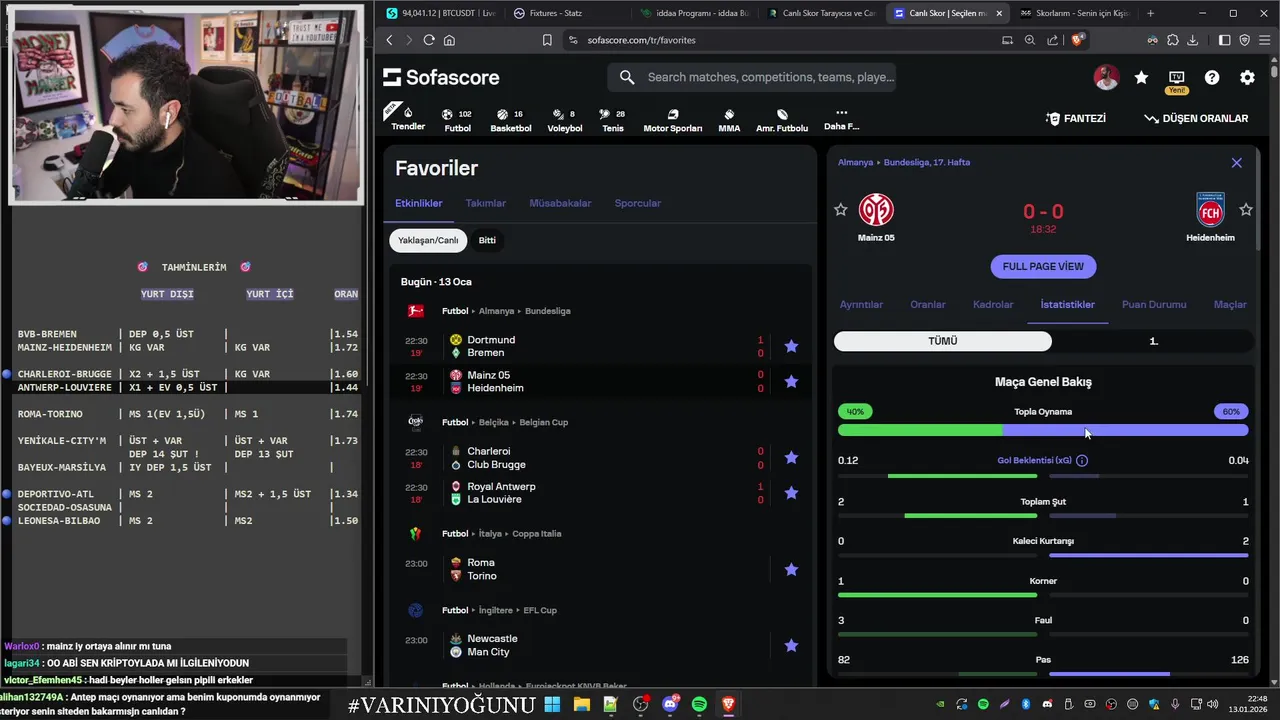Open the Kadrolar match tab
This screenshot has width=1280, height=720.
click(993, 305)
